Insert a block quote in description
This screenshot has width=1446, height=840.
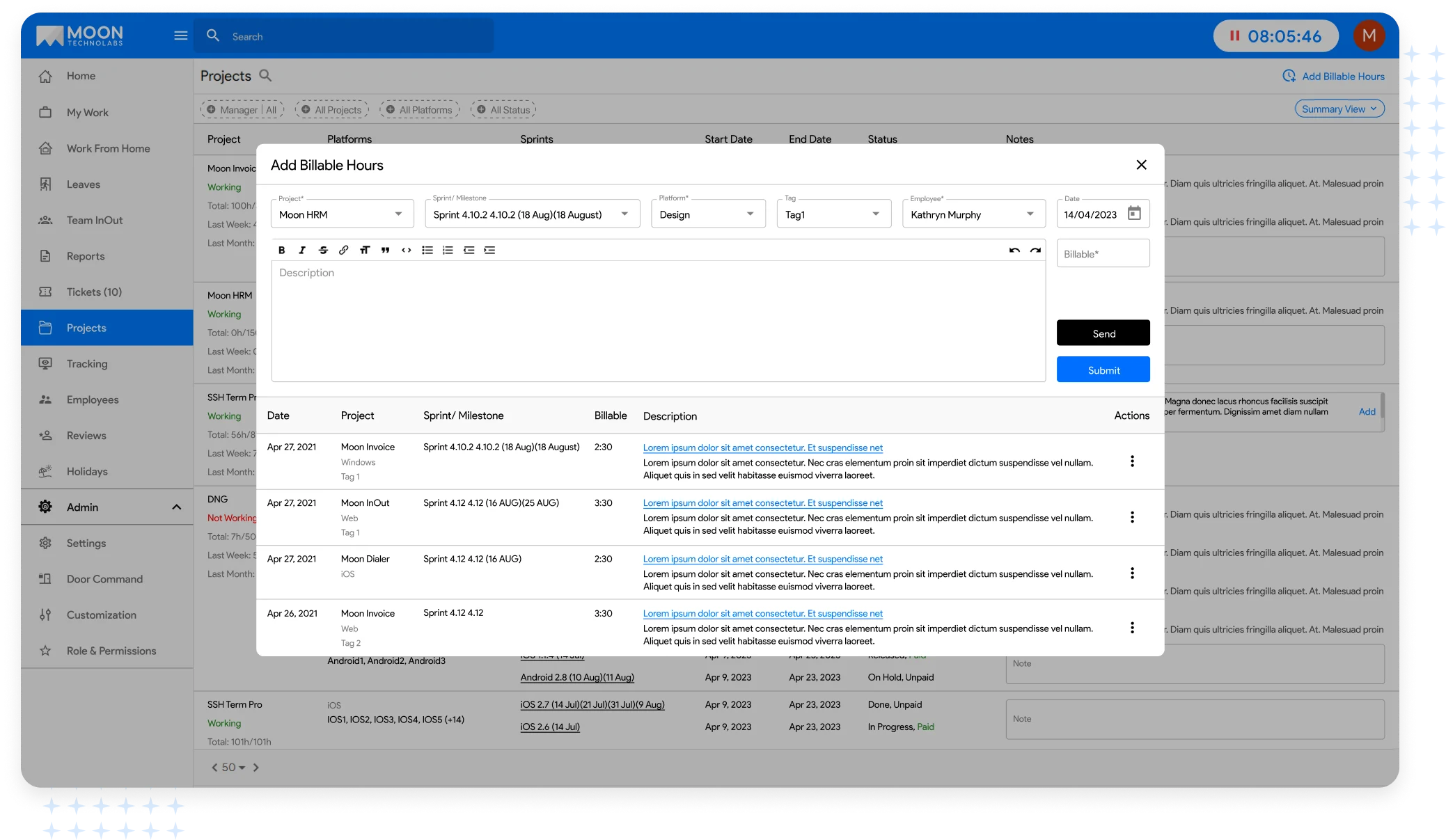tap(386, 251)
